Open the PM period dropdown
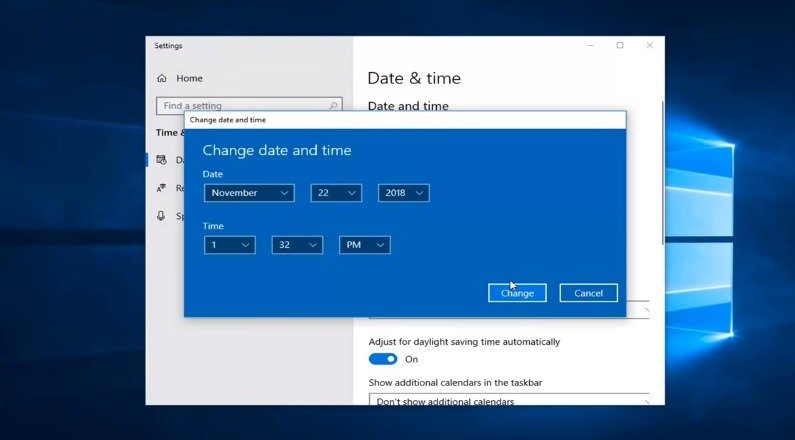The width and height of the screenshot is (795, 440). point(364,245)
